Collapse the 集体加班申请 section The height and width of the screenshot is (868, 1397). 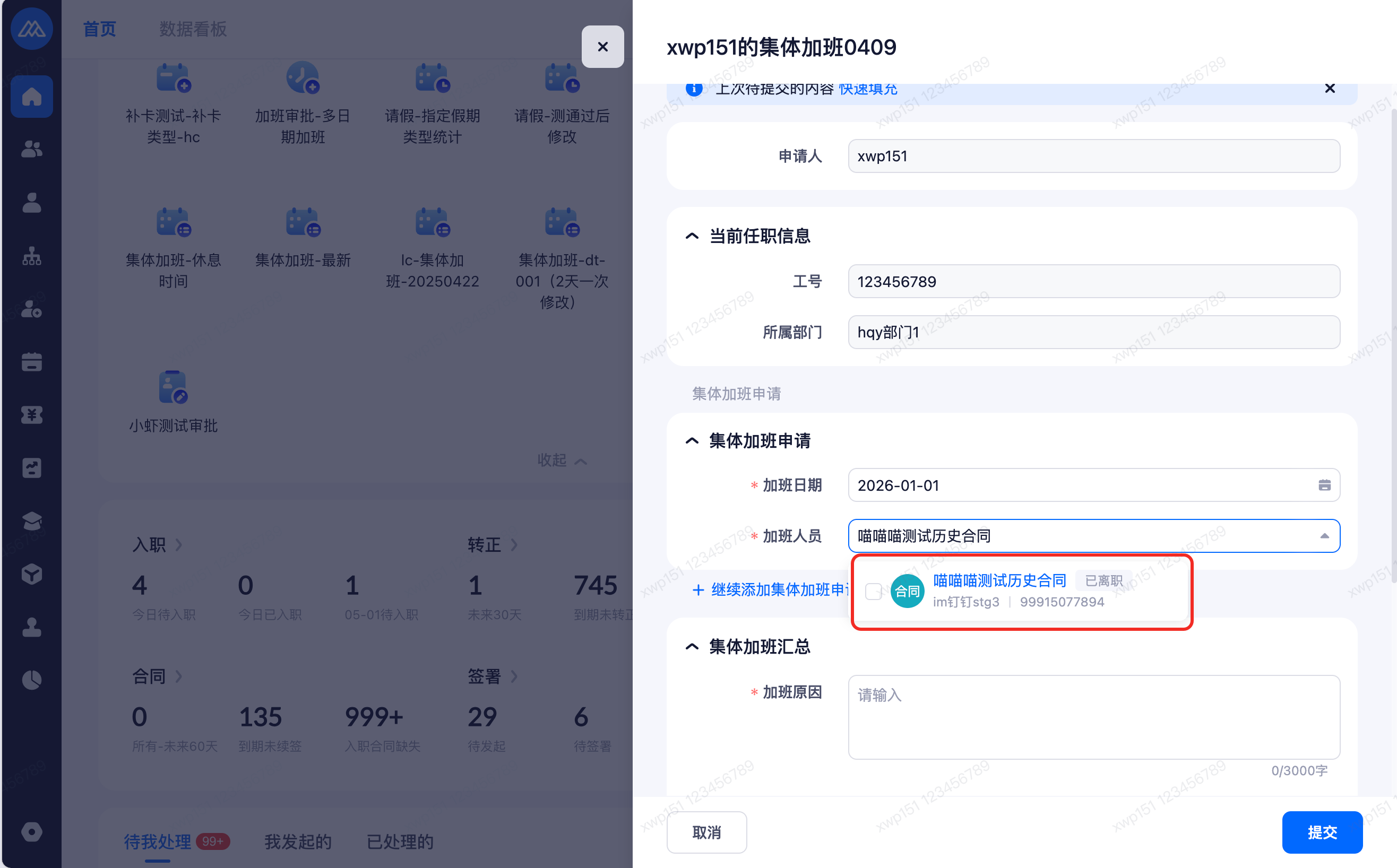click(x=692, y=441)
